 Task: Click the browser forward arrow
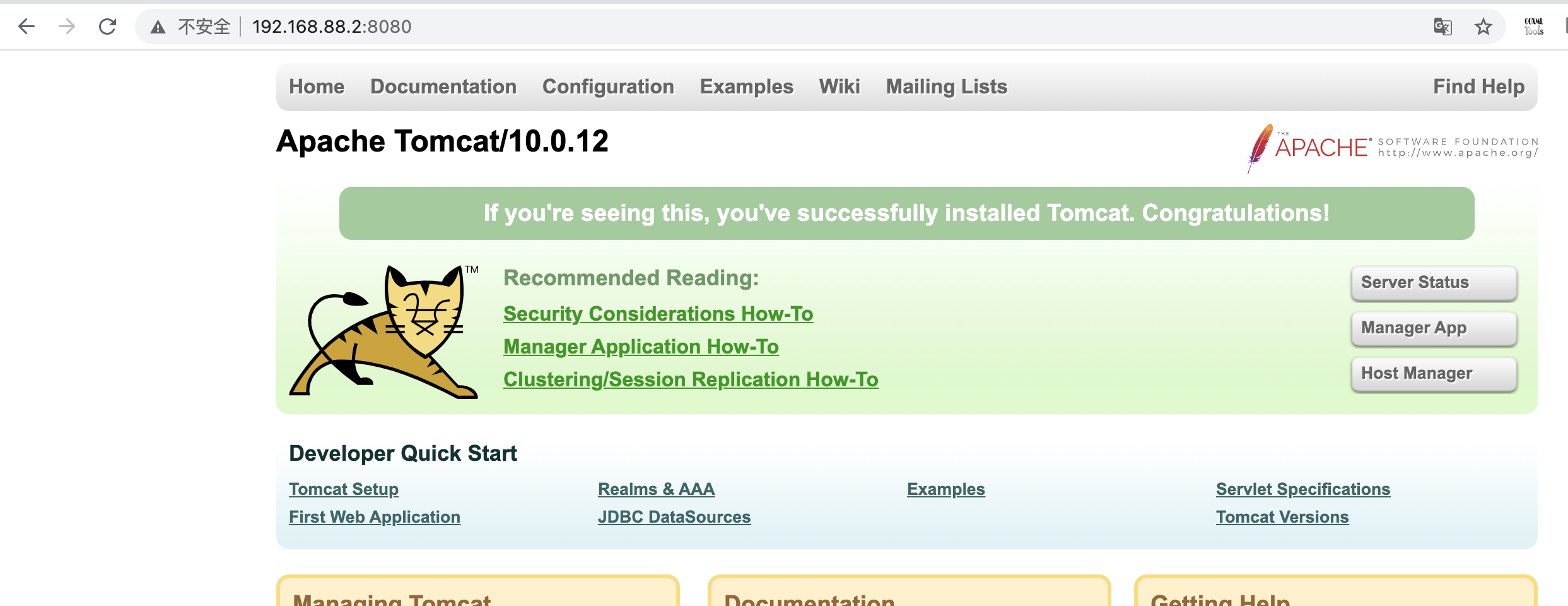coord(67,27)
